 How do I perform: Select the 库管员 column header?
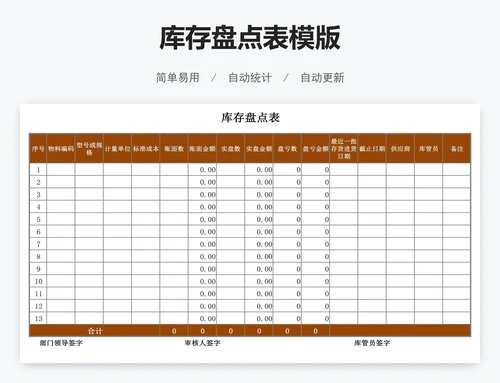pyautogui.click(x=429, y=149)
